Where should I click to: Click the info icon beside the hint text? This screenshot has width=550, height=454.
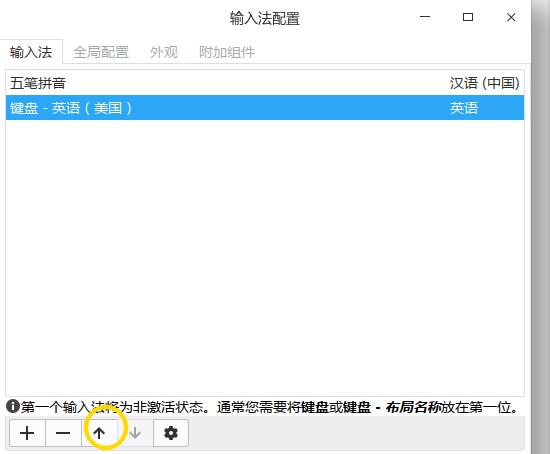[x=13, y=406]
